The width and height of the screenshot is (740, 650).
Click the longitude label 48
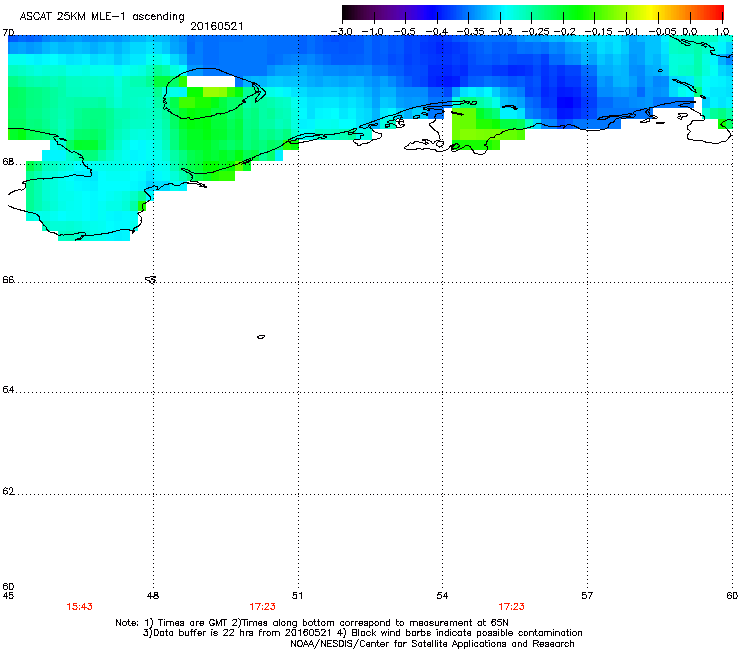(153, 596)
